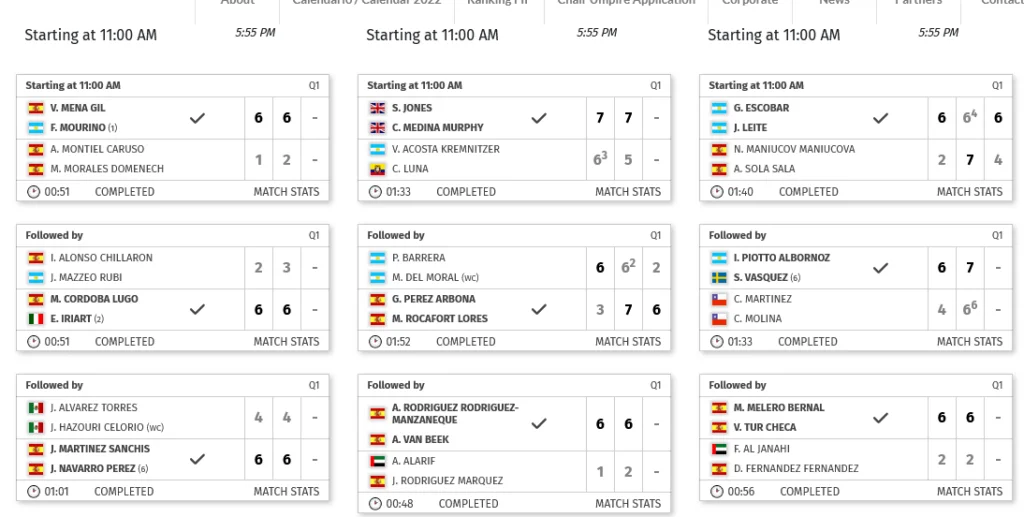Click the winner checkmark beside Cordoba Lugo and Iriart

click(x=197, y=309)
